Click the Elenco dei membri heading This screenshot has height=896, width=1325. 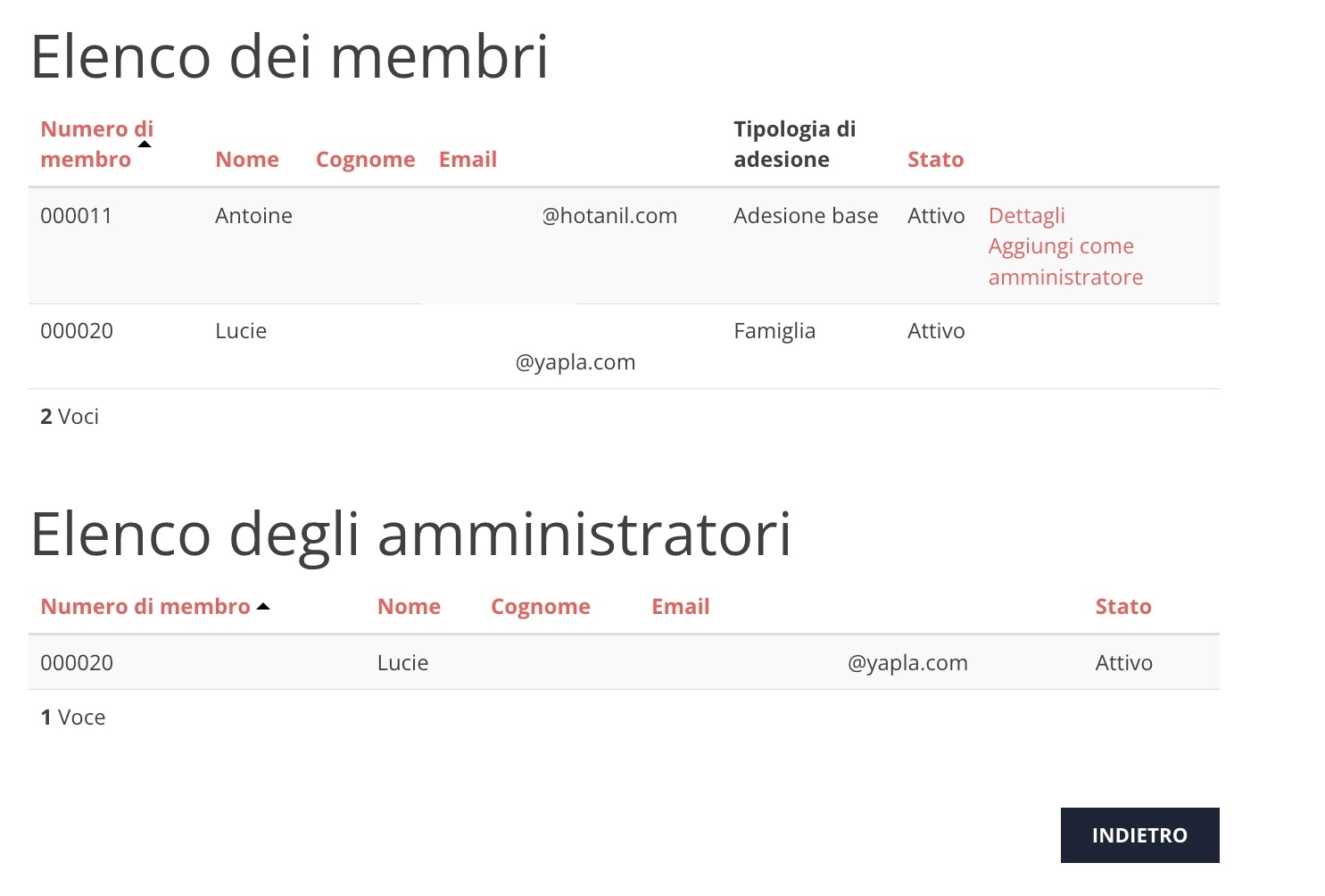point(289,56)
